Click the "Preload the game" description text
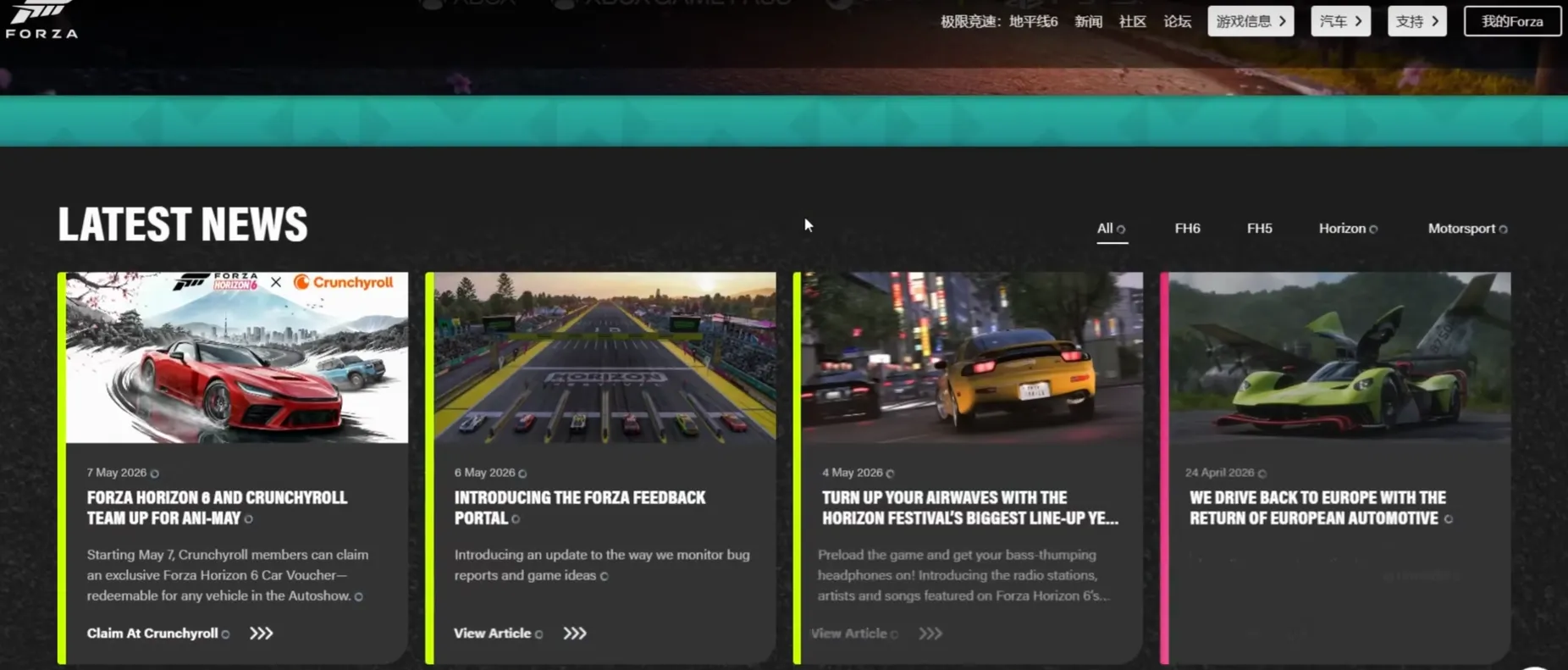1568x670 pixels. coord(963,575)
